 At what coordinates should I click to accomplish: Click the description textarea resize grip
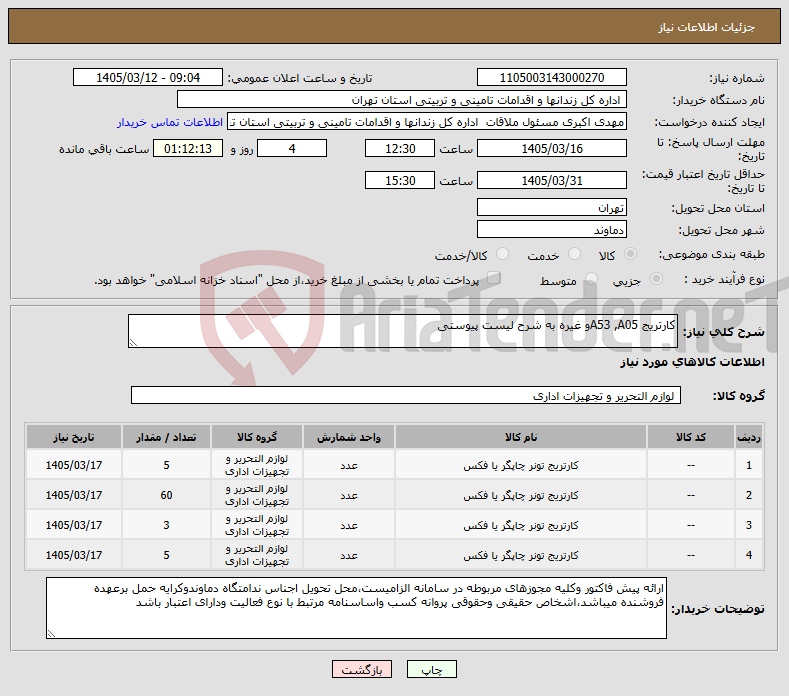click(133, 343)
